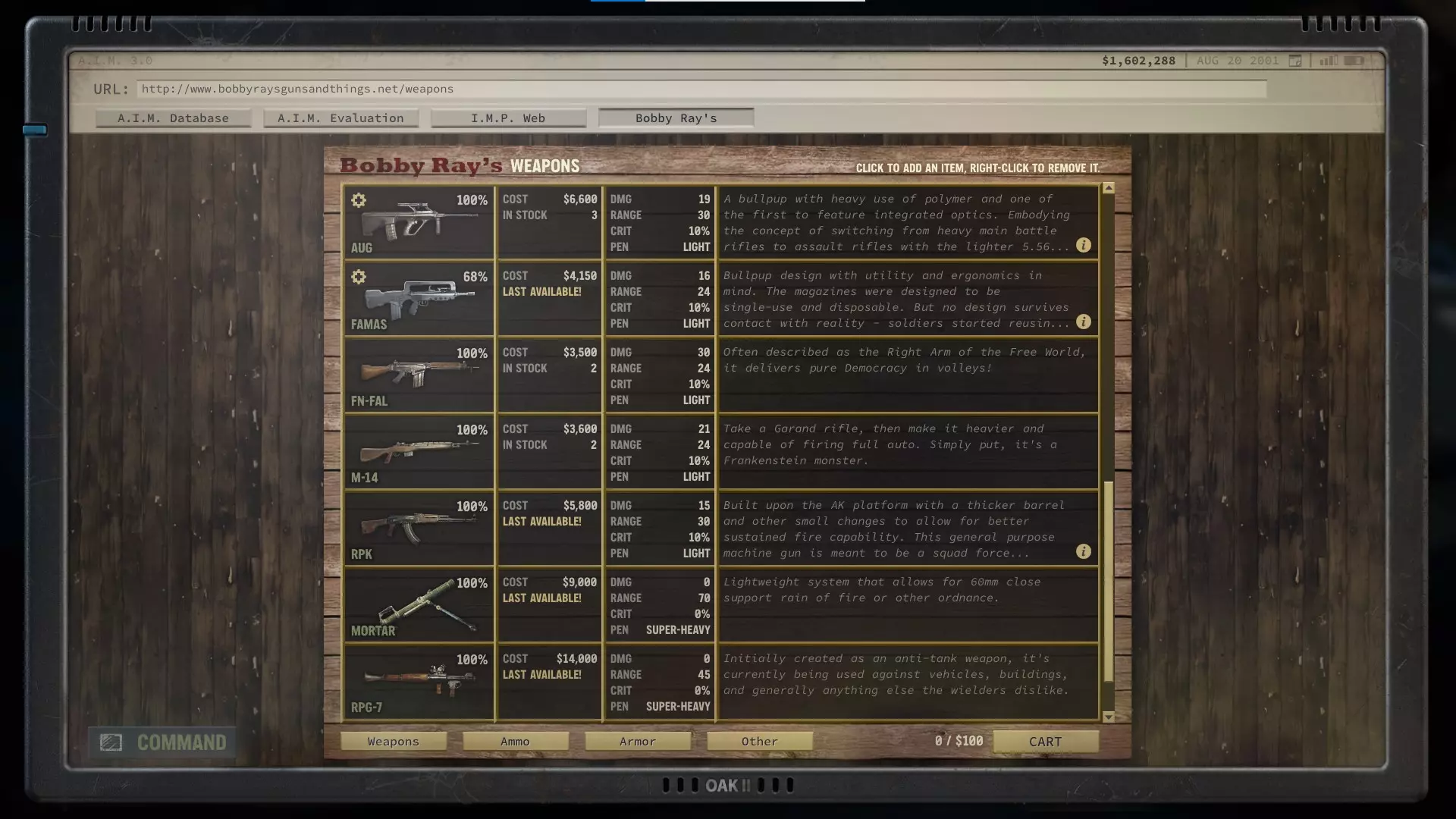Open the A.I.M. Database page
This screenshot has height=819, width=1456.
tap(173, 118)
